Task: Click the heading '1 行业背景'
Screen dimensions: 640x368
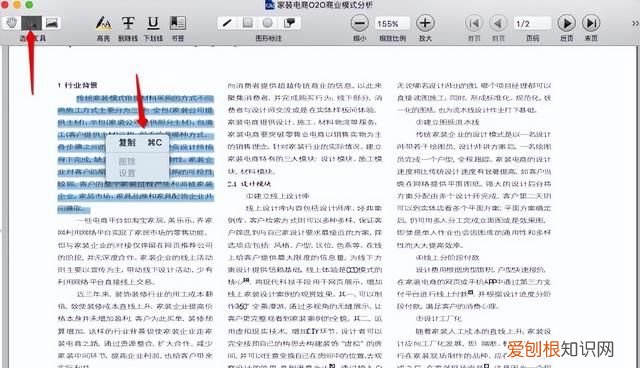Action: coord(78,85)
